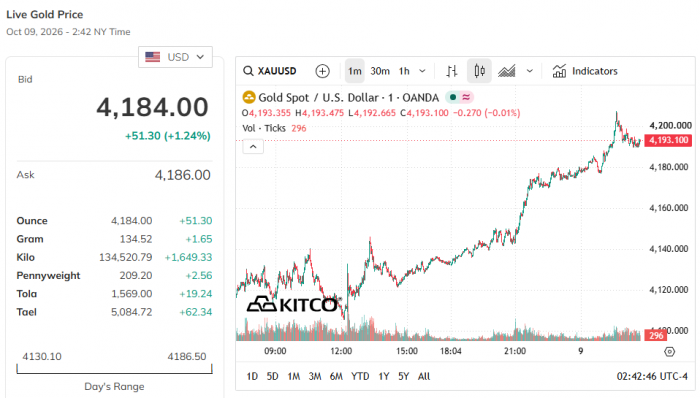The width and height of the screenshot is (700, 398).
Task: Click the XAUUSD symbol search magnifier icon
Action: (x=248, y=71)
